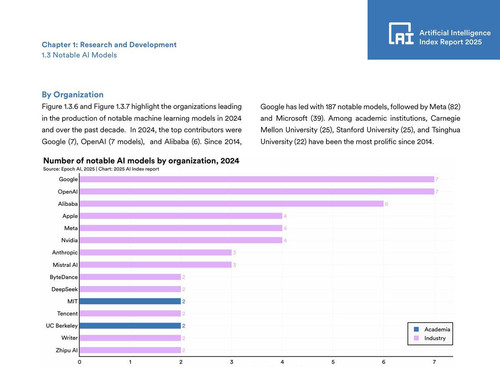This screenshot has width=500, height=367.
Task: Click the DeepSeek bar in the chart
Action: pos(130,289)
